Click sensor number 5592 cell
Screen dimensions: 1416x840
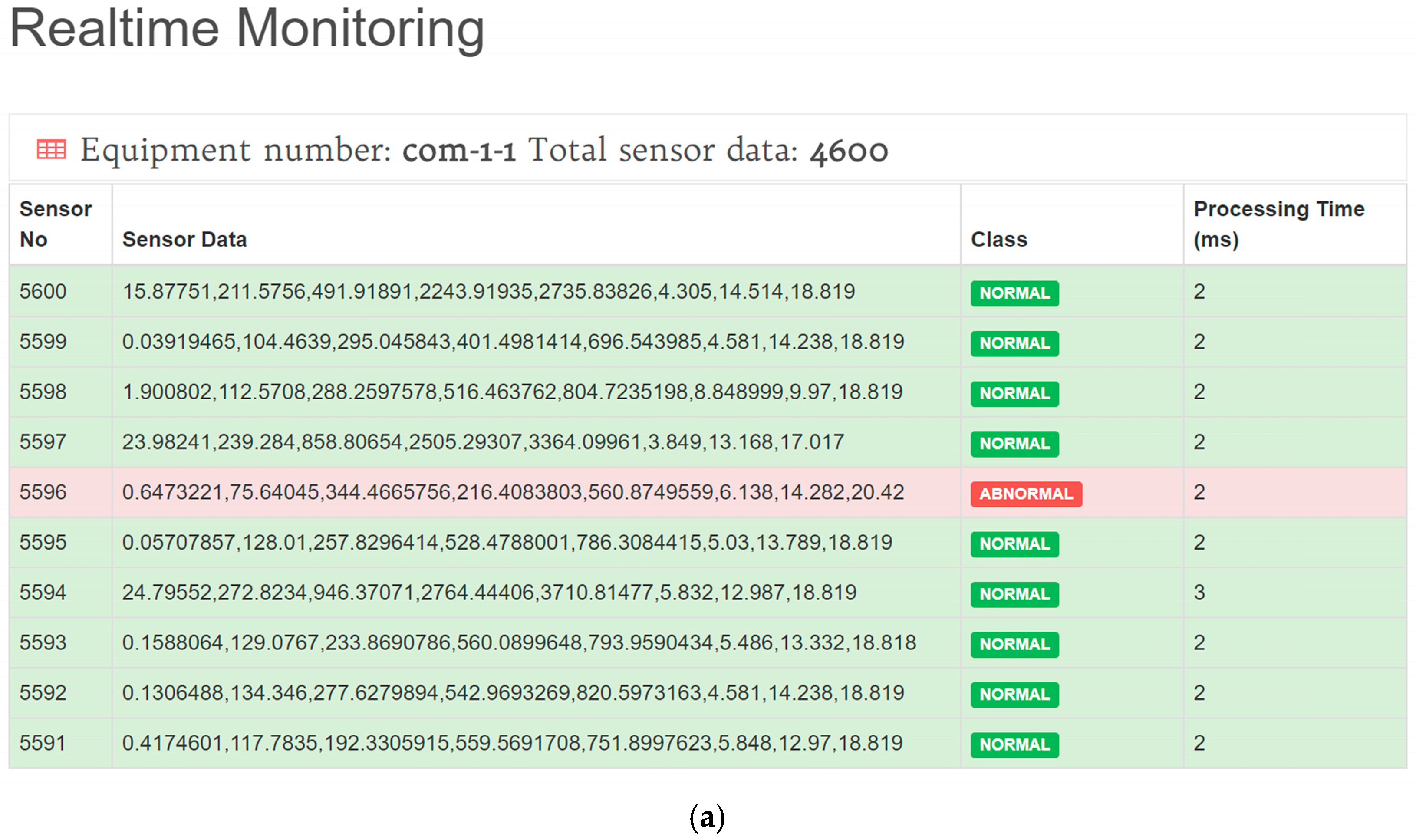43,693
